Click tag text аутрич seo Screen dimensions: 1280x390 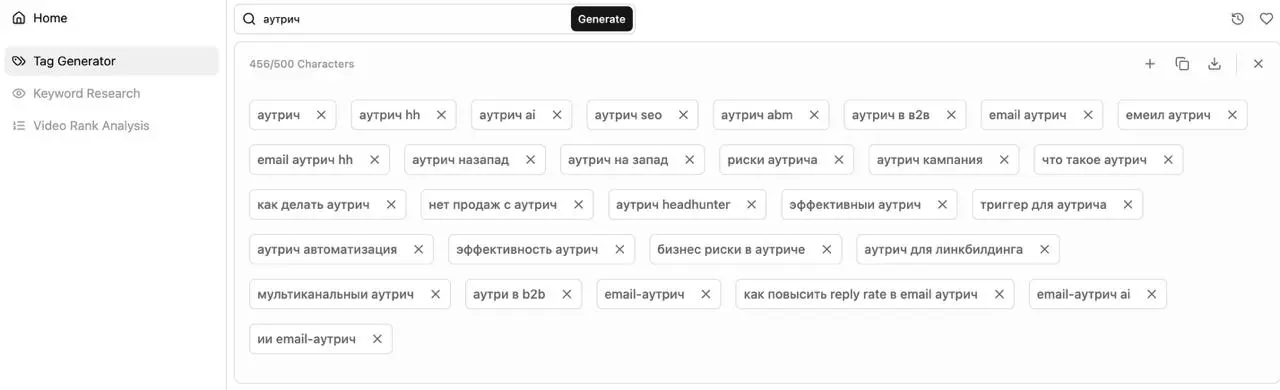coord(628,115)
